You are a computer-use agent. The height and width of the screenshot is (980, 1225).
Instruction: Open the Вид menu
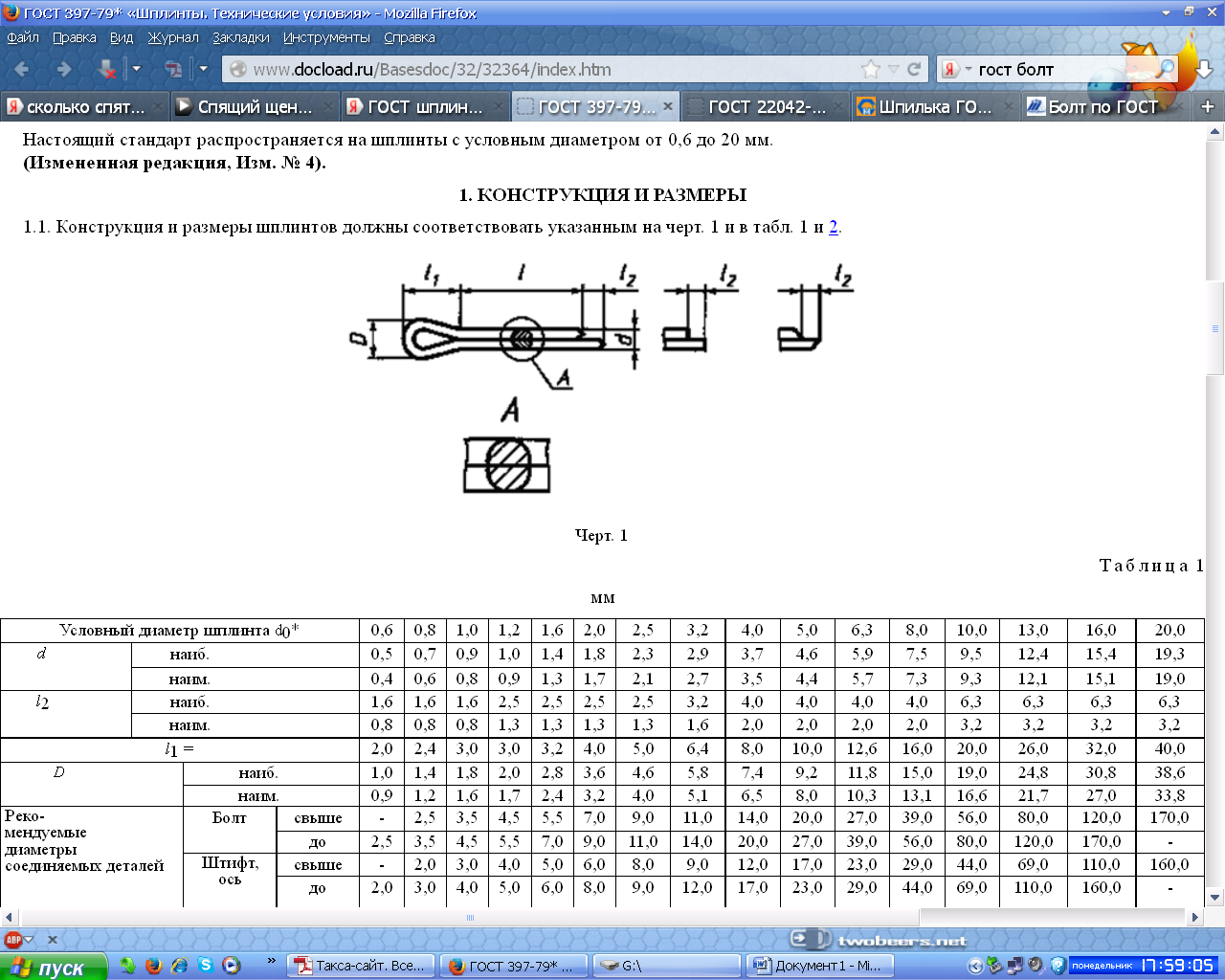[x=122, y=37]
